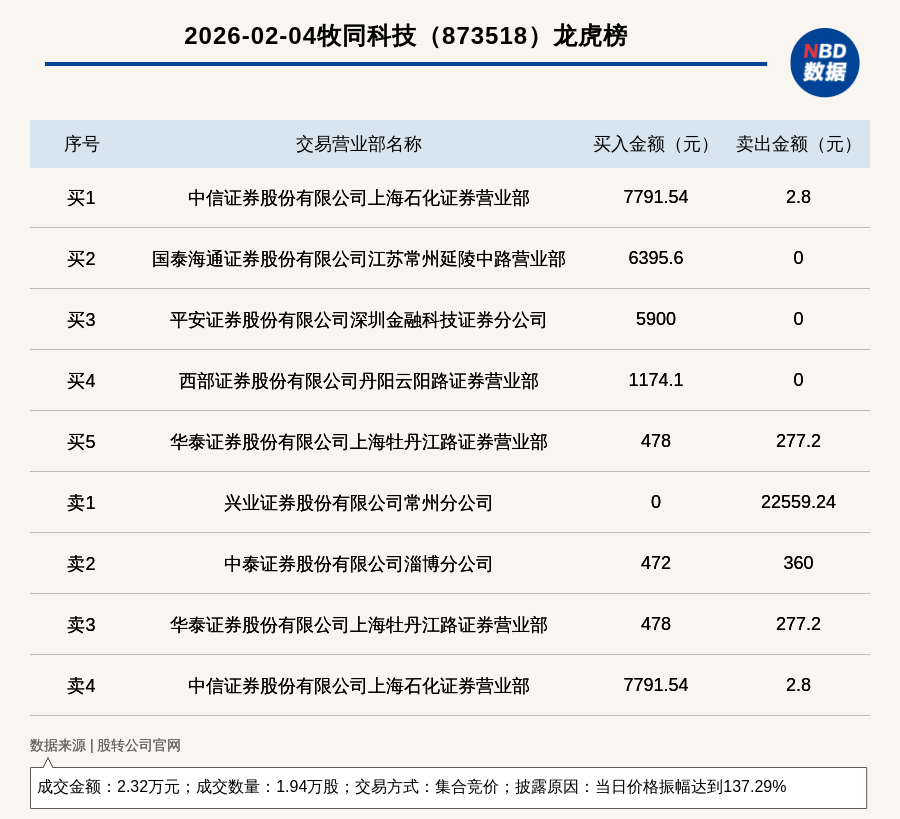This screenshot has width=900, height=819.
Task: Click the 成交金额 summary note box
Action: point(448,787)
